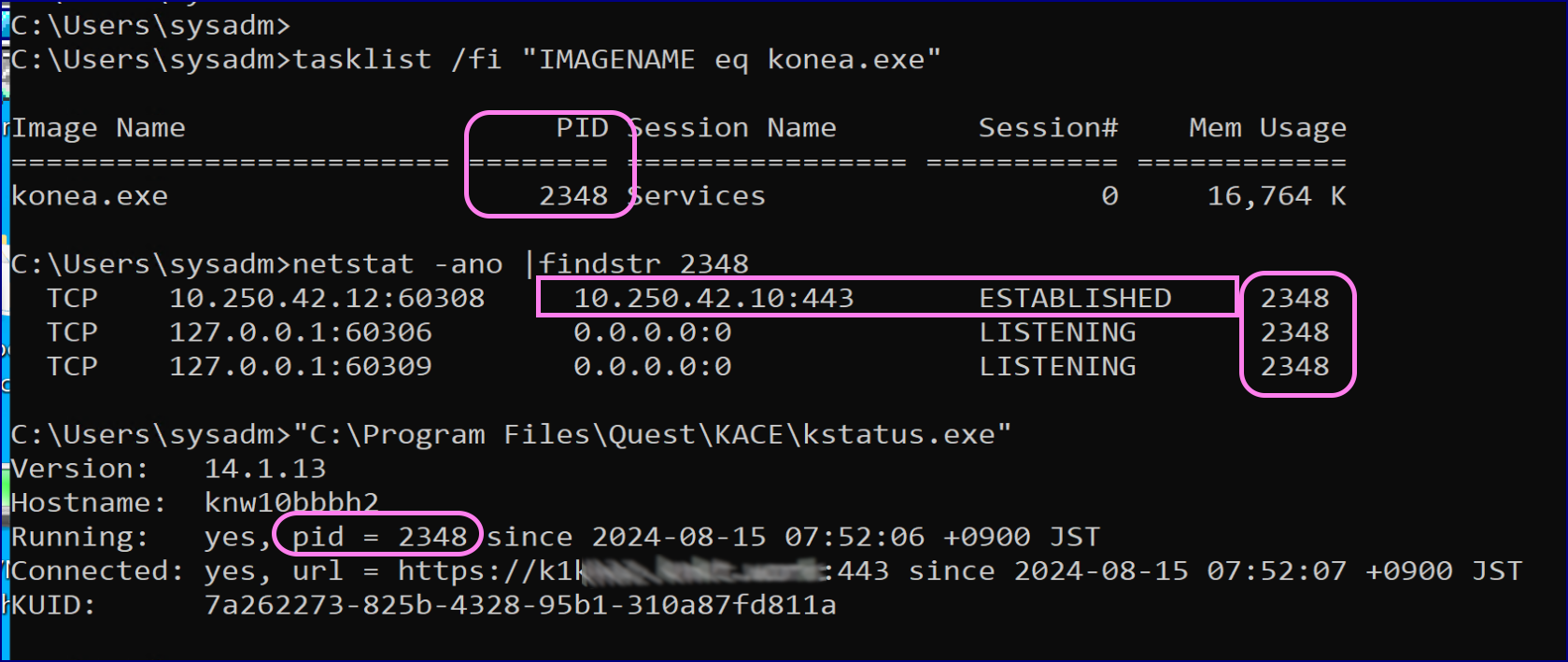
Task: Click local address 127.0.0.1:60309
Action: (x=301, y=366)
